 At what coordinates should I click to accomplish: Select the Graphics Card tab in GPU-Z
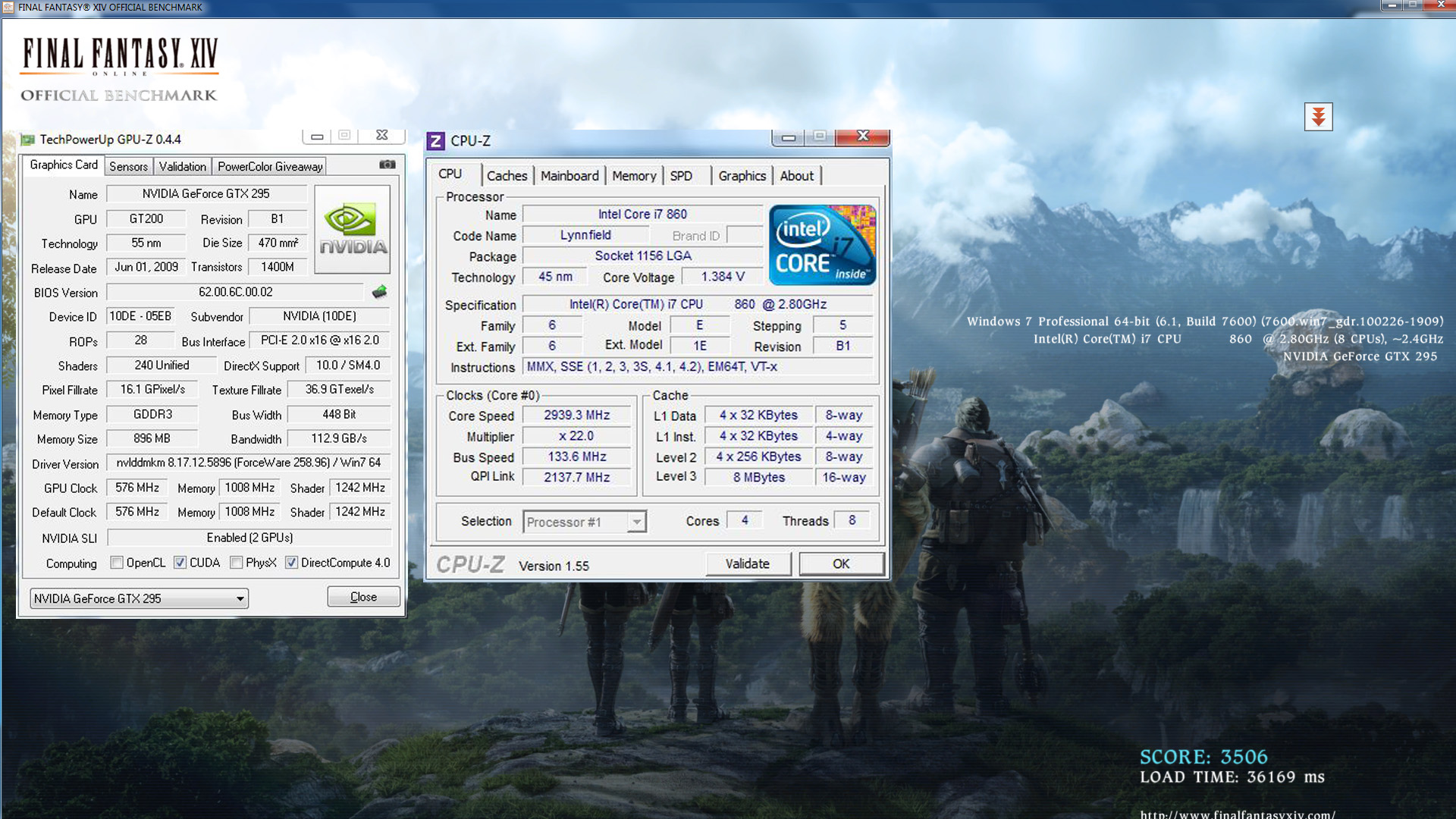(64, 165)
